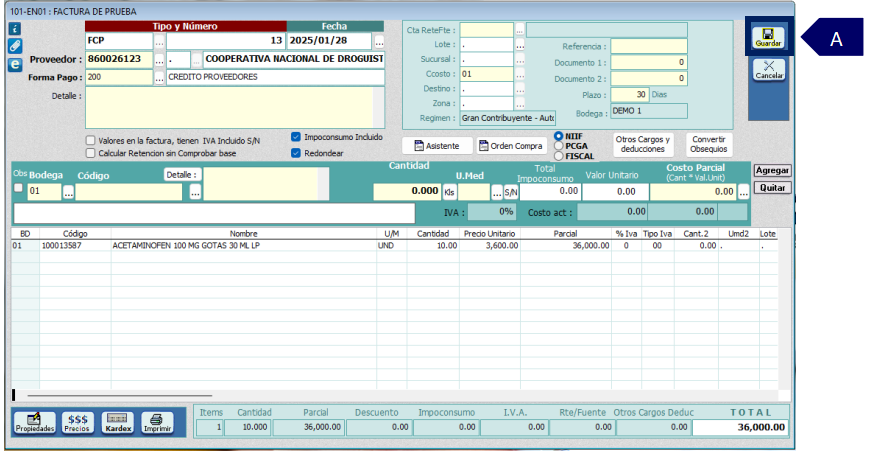Click the Guardar save icon

click(x=768, y=38)
